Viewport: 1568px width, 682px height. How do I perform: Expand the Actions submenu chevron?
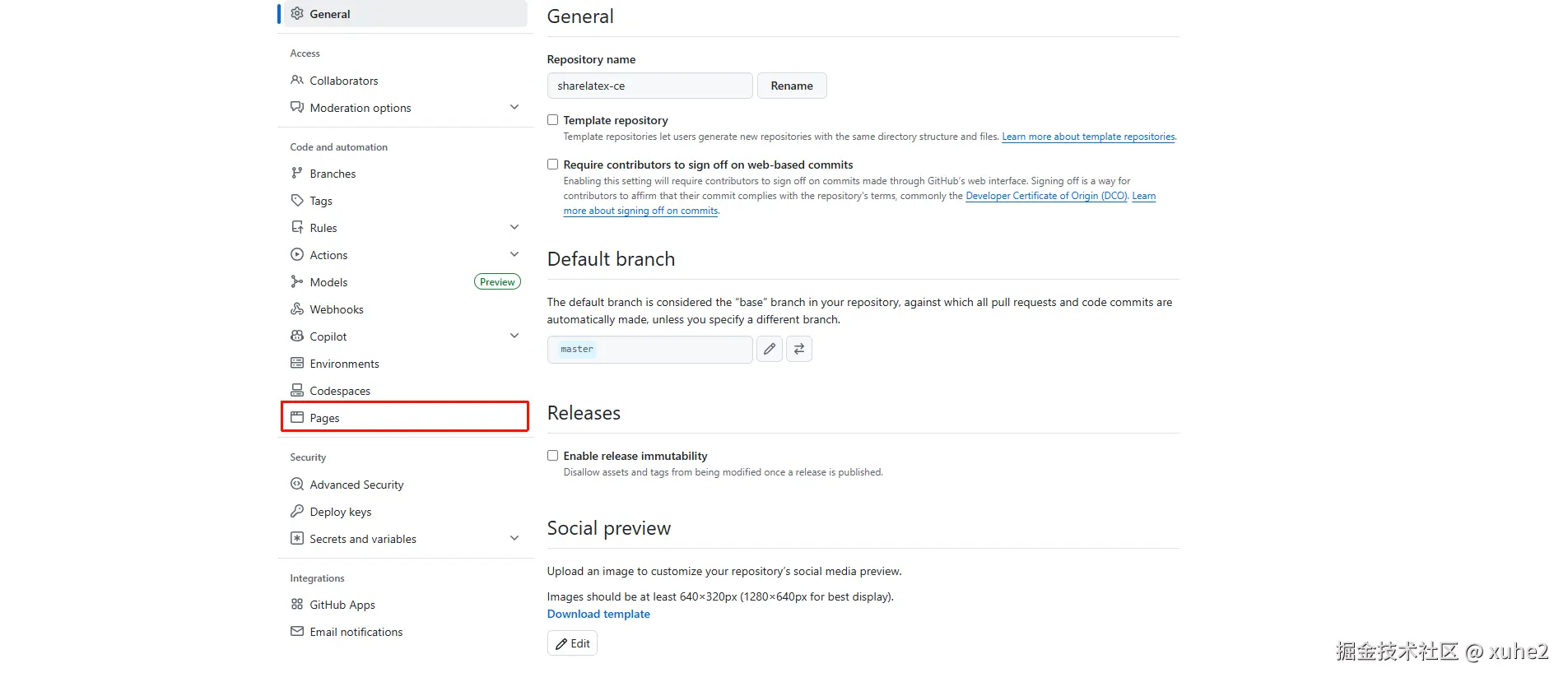click(x=514, y=255)
